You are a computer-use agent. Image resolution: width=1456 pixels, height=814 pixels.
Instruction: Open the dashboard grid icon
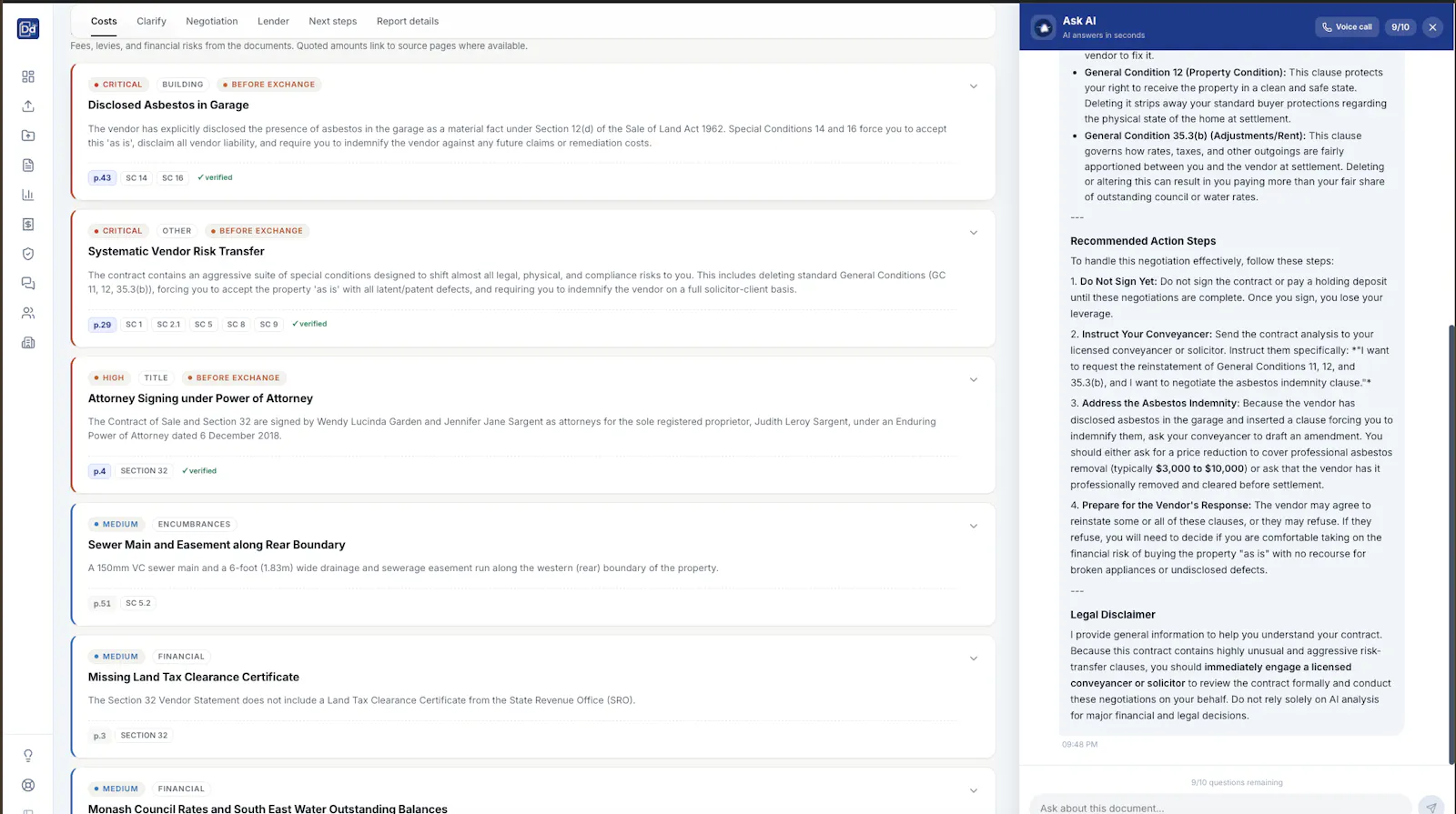click(28, 76)
